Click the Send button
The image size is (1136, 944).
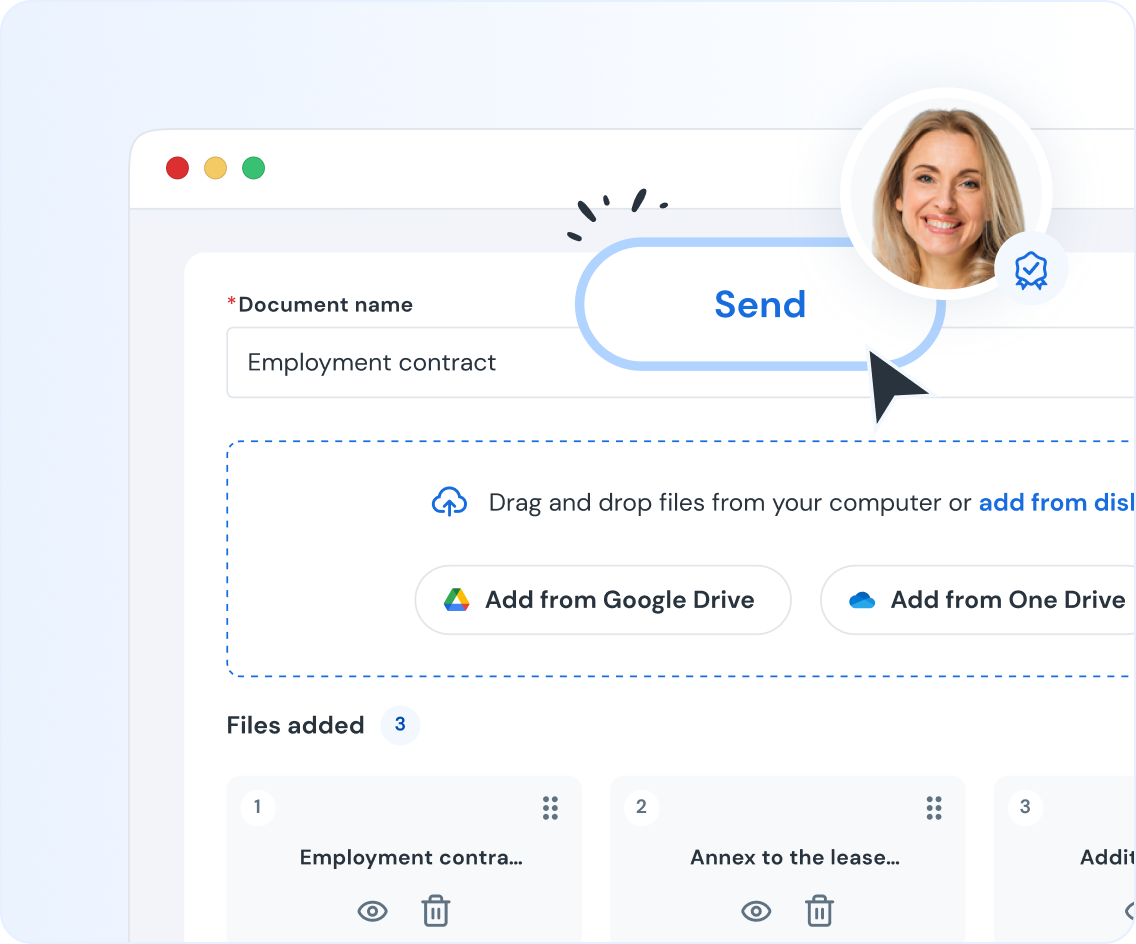759,304
